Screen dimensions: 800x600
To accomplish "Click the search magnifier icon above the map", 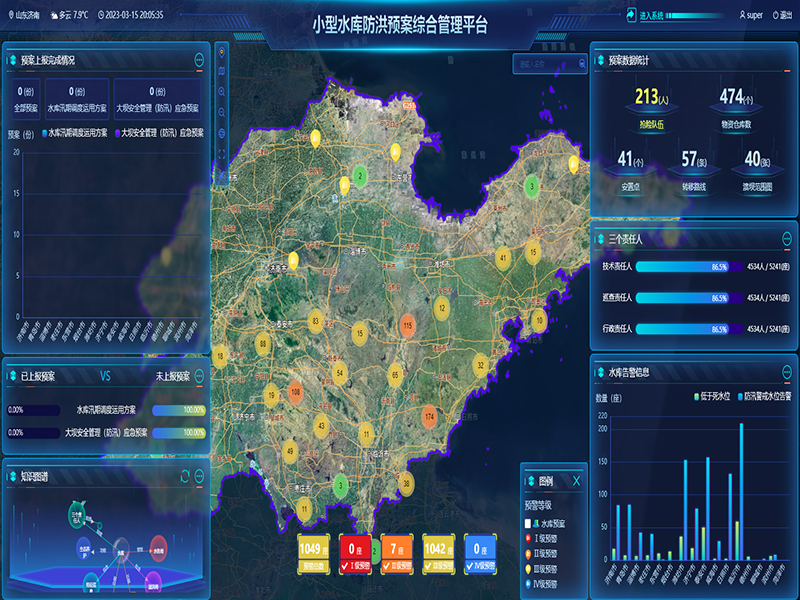I will click(582, 63).
